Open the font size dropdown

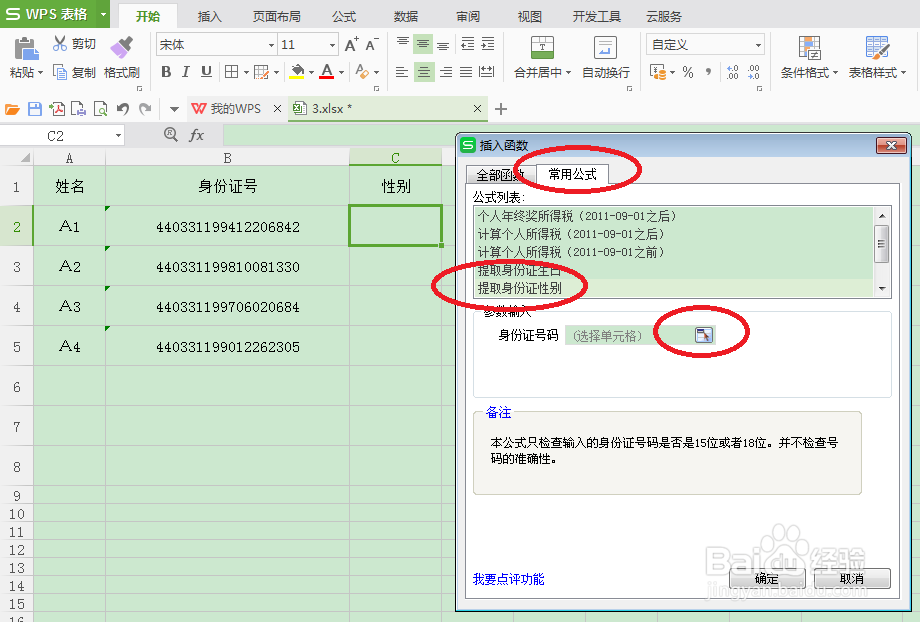tap(332, 45)
